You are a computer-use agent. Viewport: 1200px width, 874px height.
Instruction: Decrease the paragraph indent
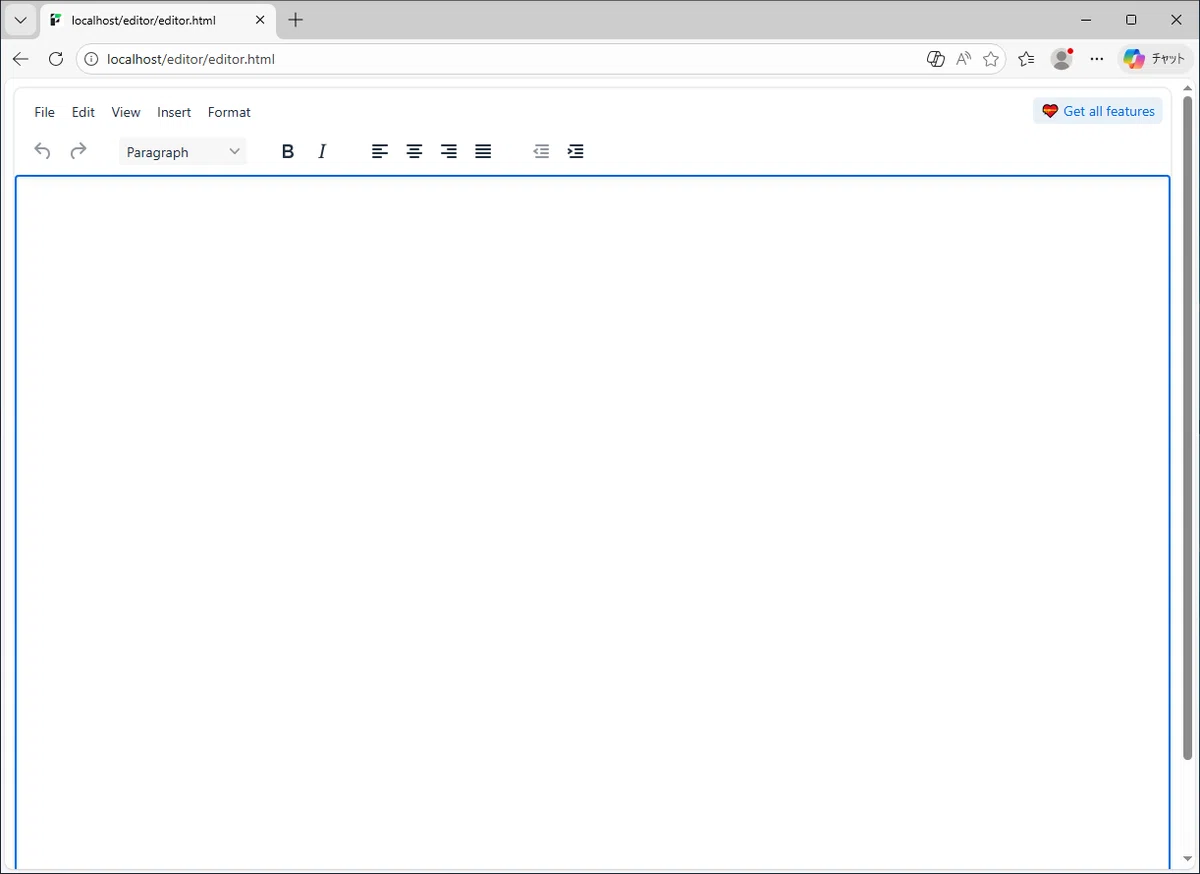pyautogui.click(x=541, y=152)
